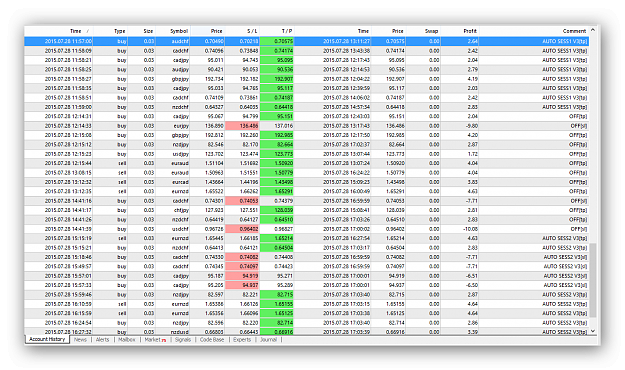625x370 pixels.
Task: Sort by the T / P column header
Action: 277,31
